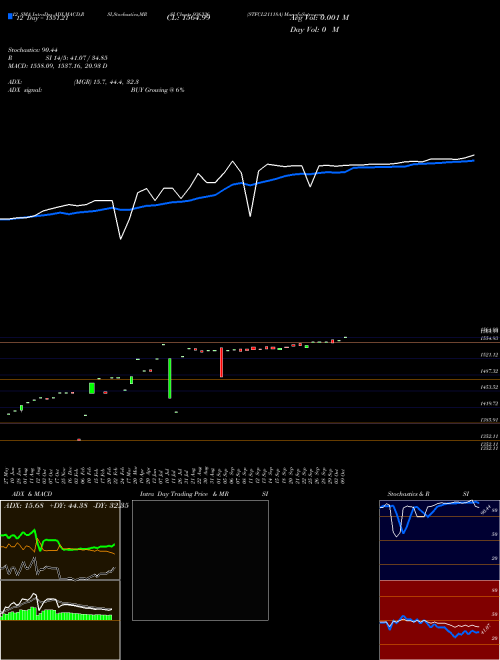Click the 'CL: 1564.99' closing price text
The image size is (500, 660).
point(189,18)
